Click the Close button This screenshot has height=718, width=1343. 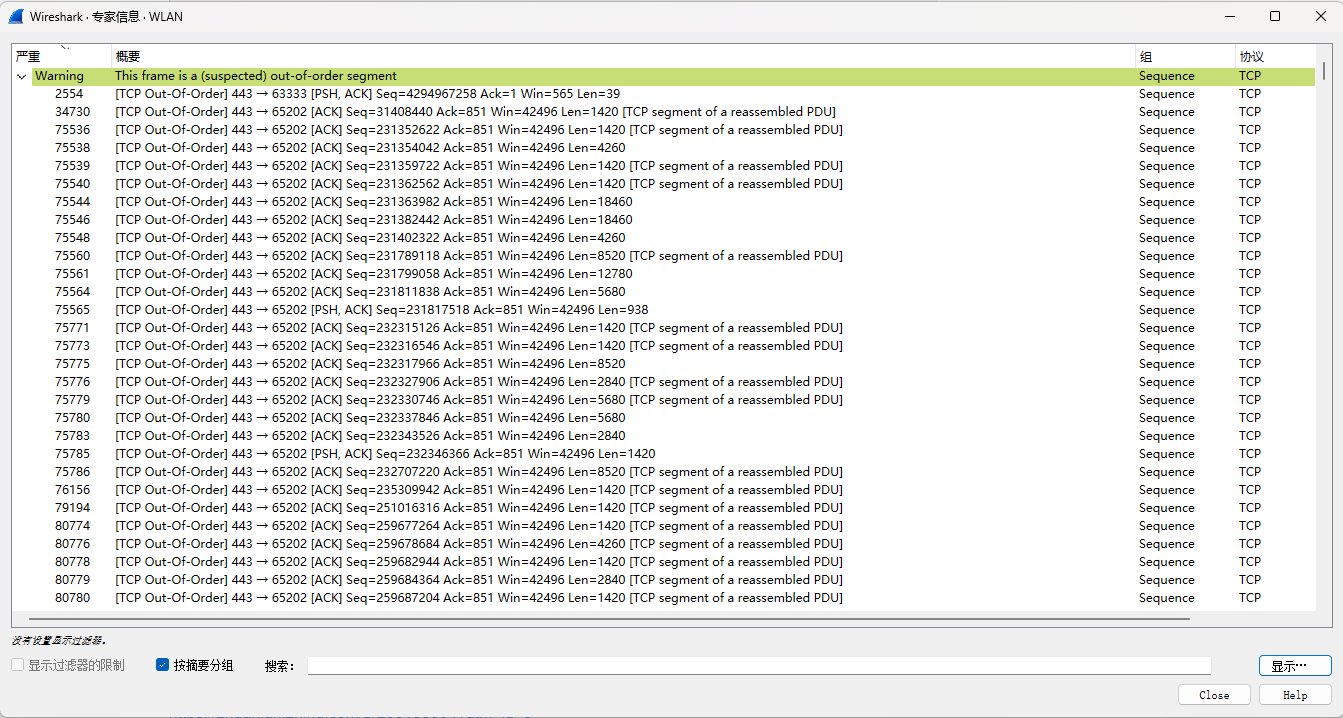(1214, 695)
